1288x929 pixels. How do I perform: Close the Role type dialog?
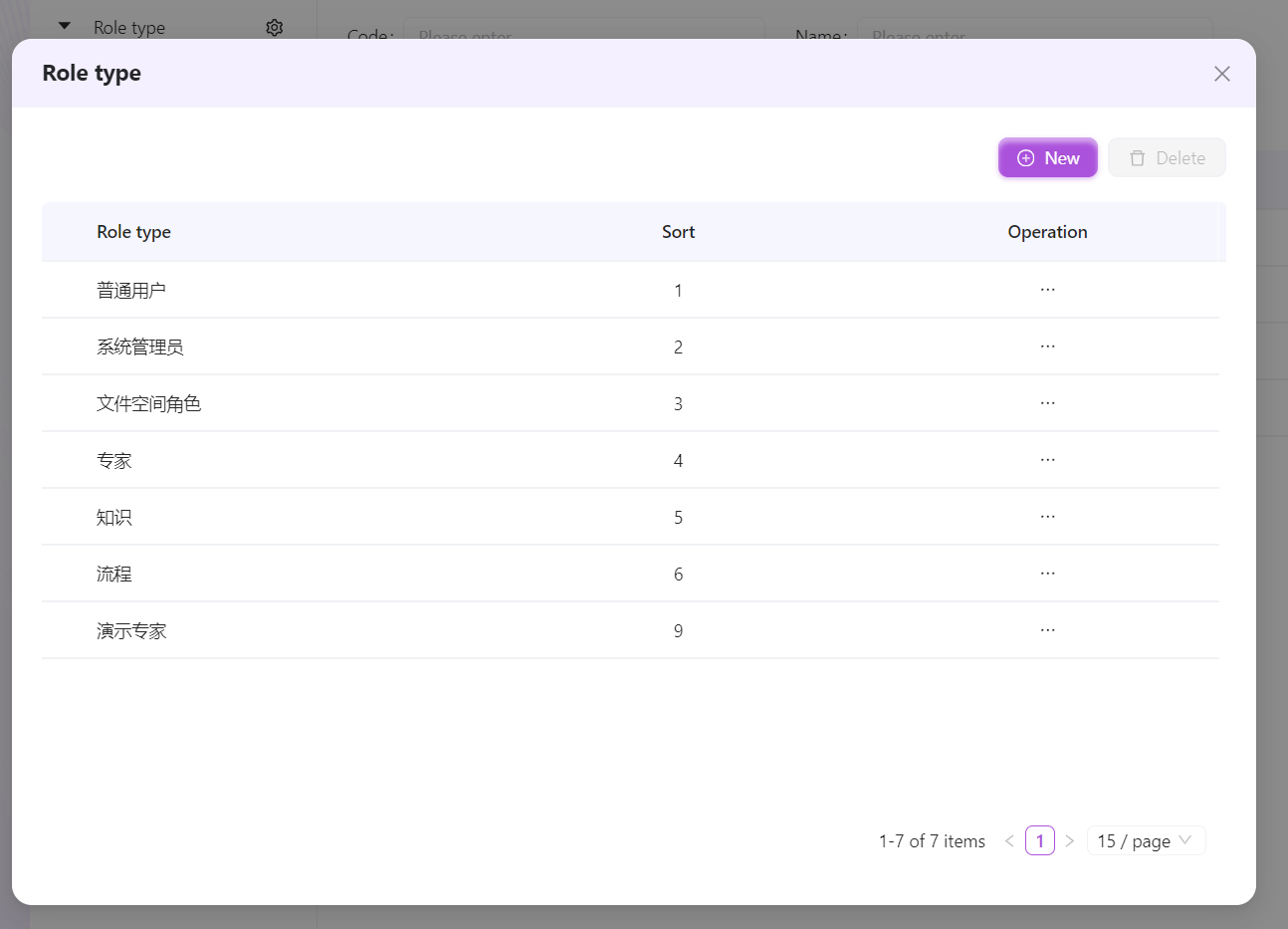[1221, 74]
